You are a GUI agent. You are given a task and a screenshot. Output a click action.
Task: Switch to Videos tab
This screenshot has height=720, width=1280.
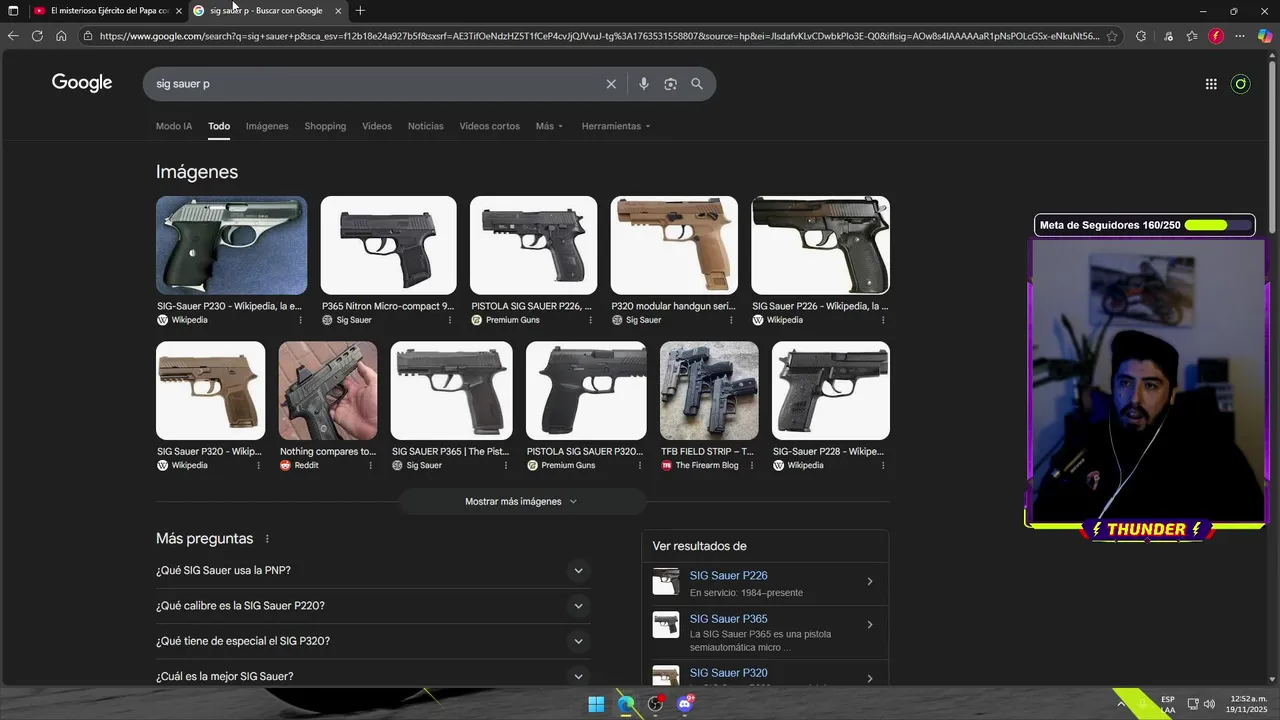tap(377, 126)
